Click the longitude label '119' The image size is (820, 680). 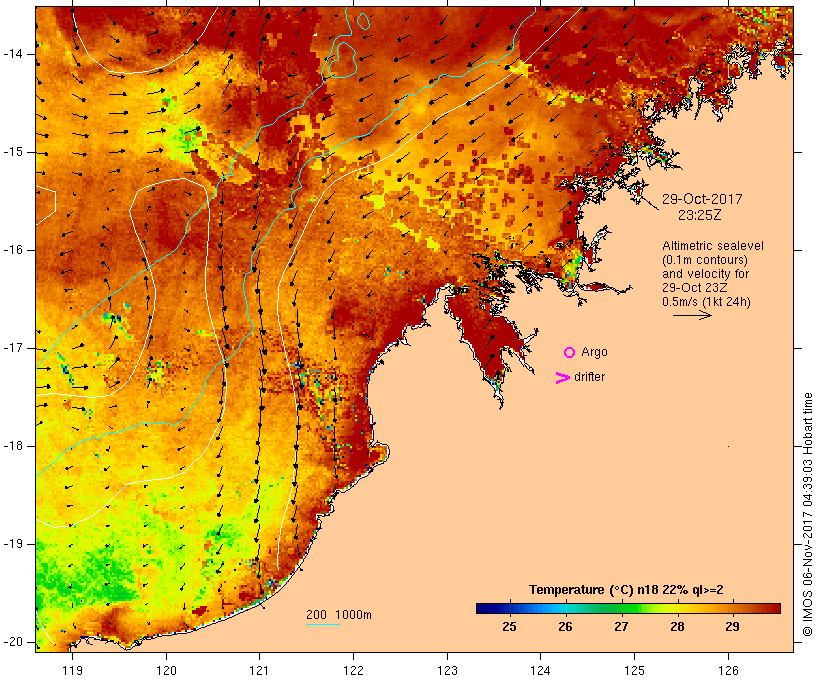tap(73, 670)
